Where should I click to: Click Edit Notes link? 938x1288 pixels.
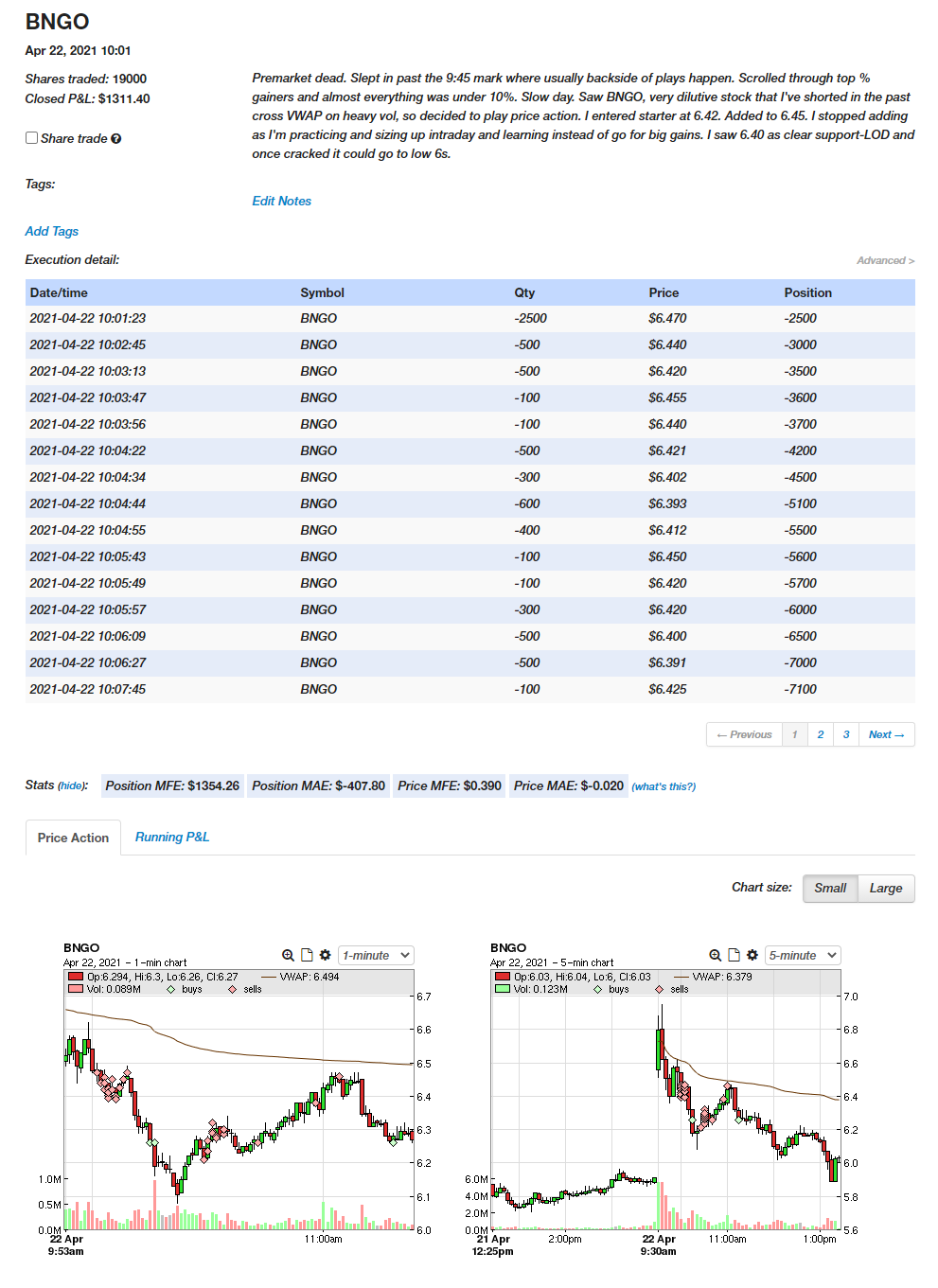(281, 201)
